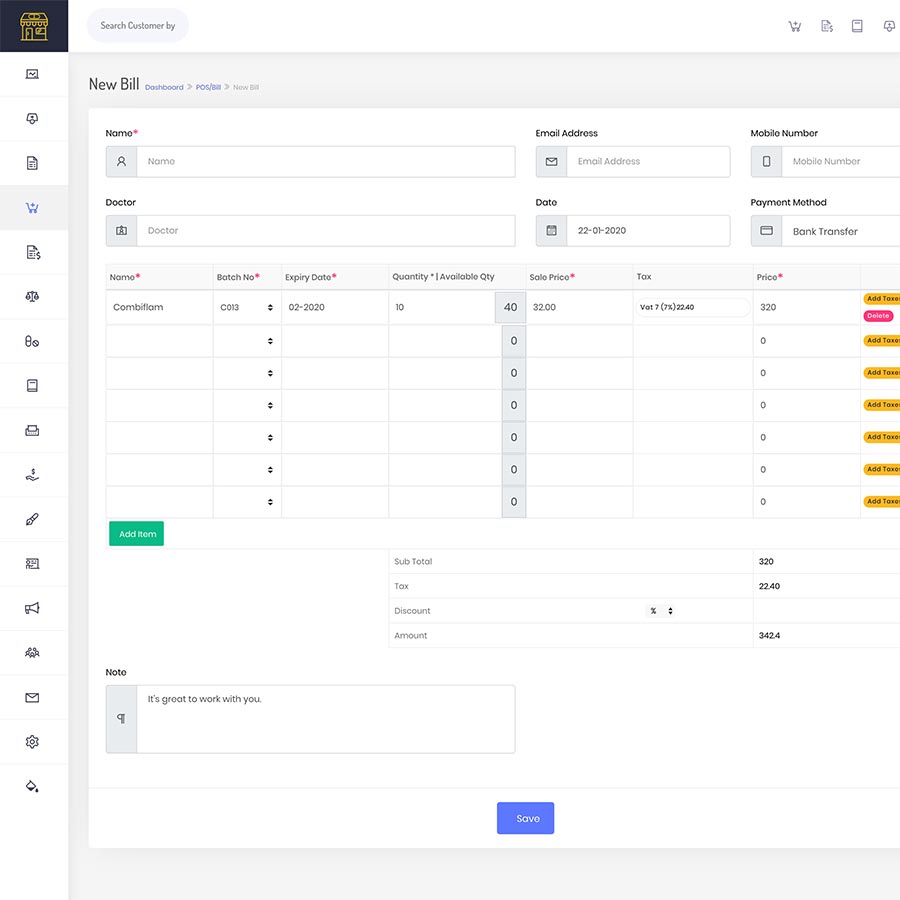Open the printer tray sidebar icon
Viewport: 900px width, 900px height.
click(32, 430)
